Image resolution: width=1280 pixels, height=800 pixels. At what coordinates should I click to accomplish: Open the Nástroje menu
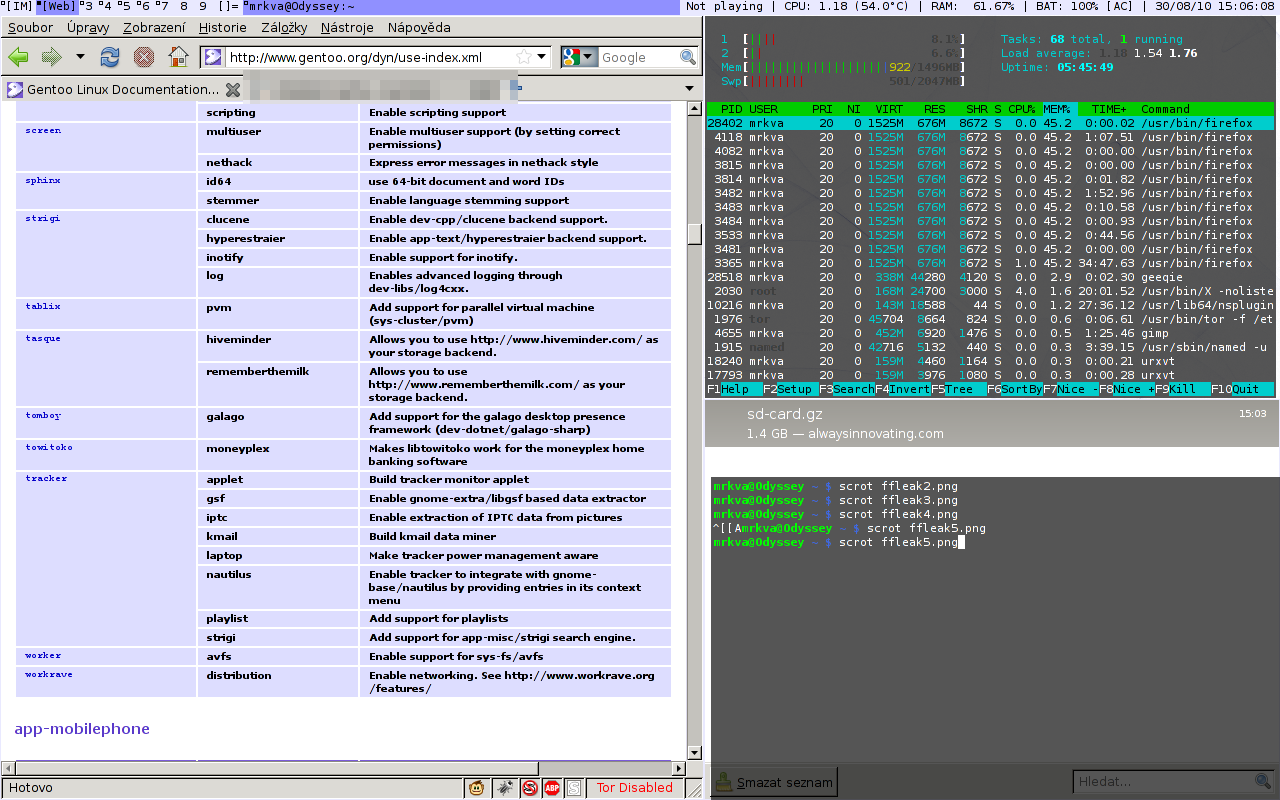pyautogui.click(x=349, y=28)
